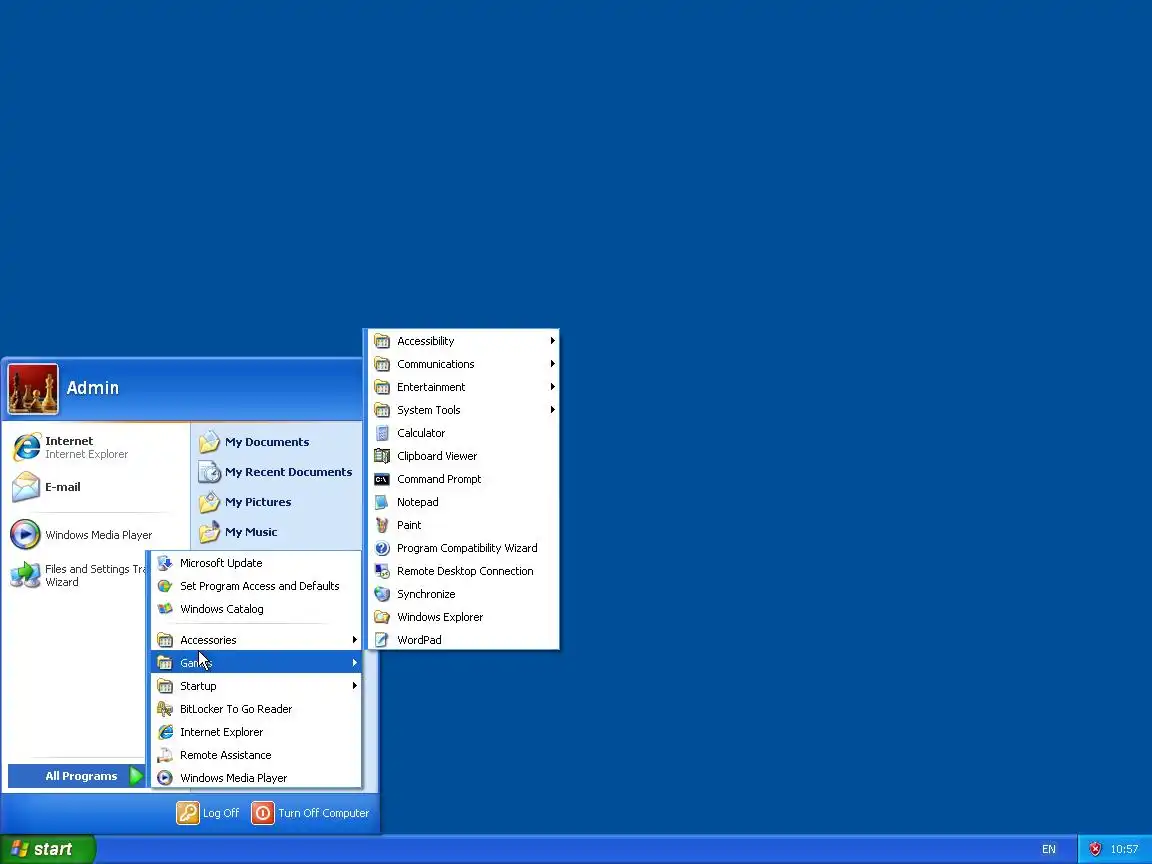
Task: Click the green All Programs arrow
Action: coord(137,776)
